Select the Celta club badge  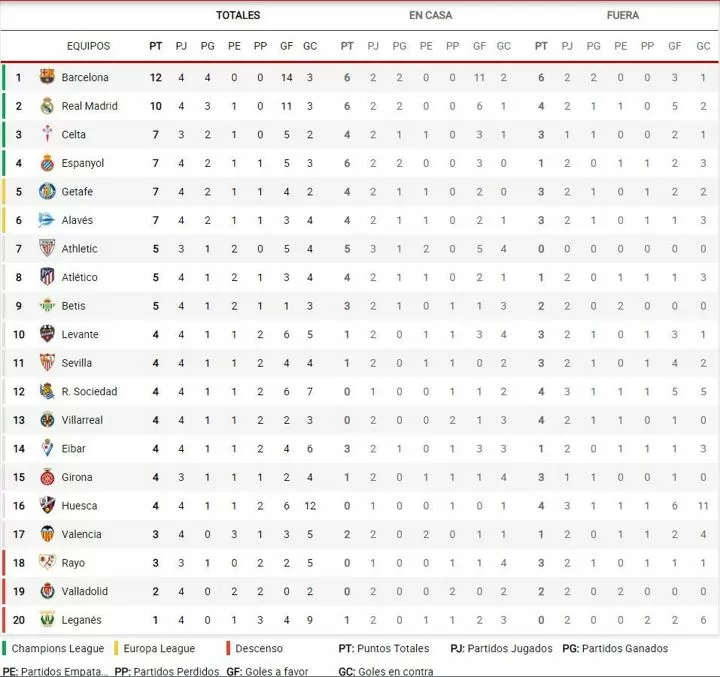pos(47,134)
